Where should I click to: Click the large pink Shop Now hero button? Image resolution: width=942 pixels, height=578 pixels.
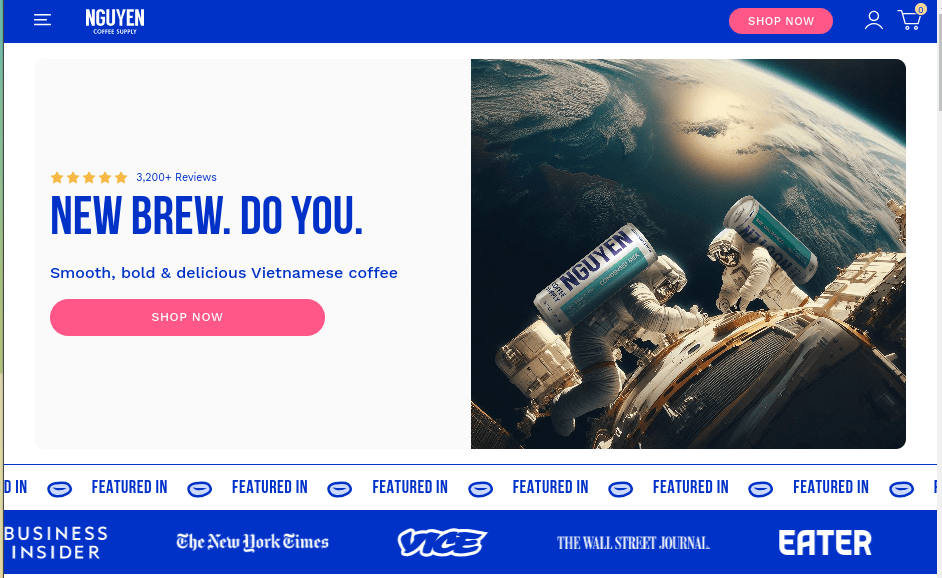tap(187, 317)
